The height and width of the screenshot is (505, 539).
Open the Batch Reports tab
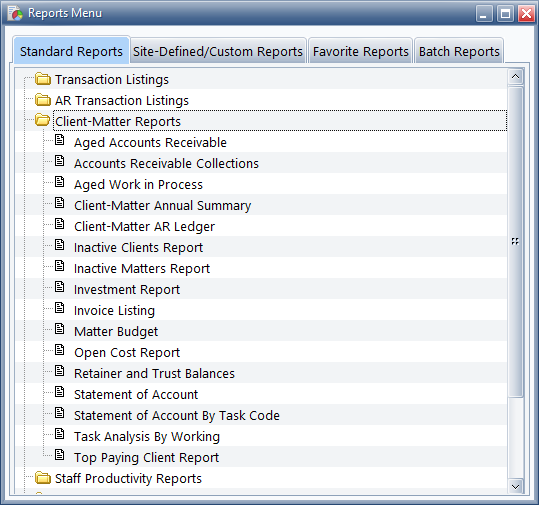pyautogui.click(x=459, y=51)
